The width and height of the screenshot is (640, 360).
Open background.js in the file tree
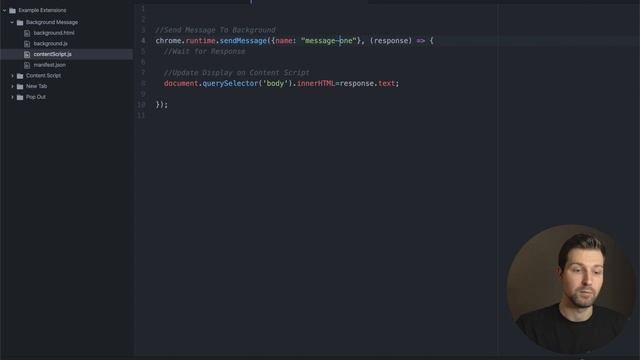pos(51,44)
